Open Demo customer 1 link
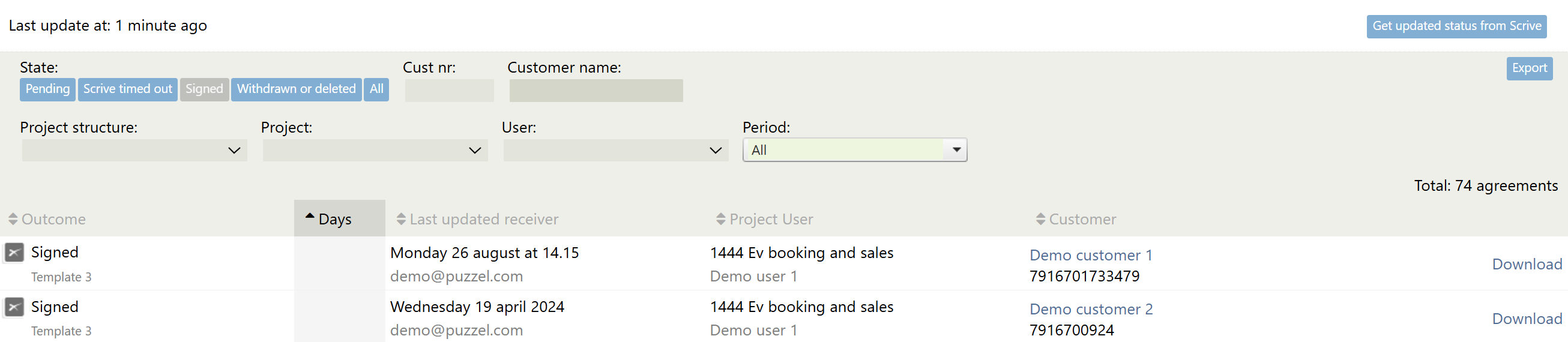 point(1090,255)
